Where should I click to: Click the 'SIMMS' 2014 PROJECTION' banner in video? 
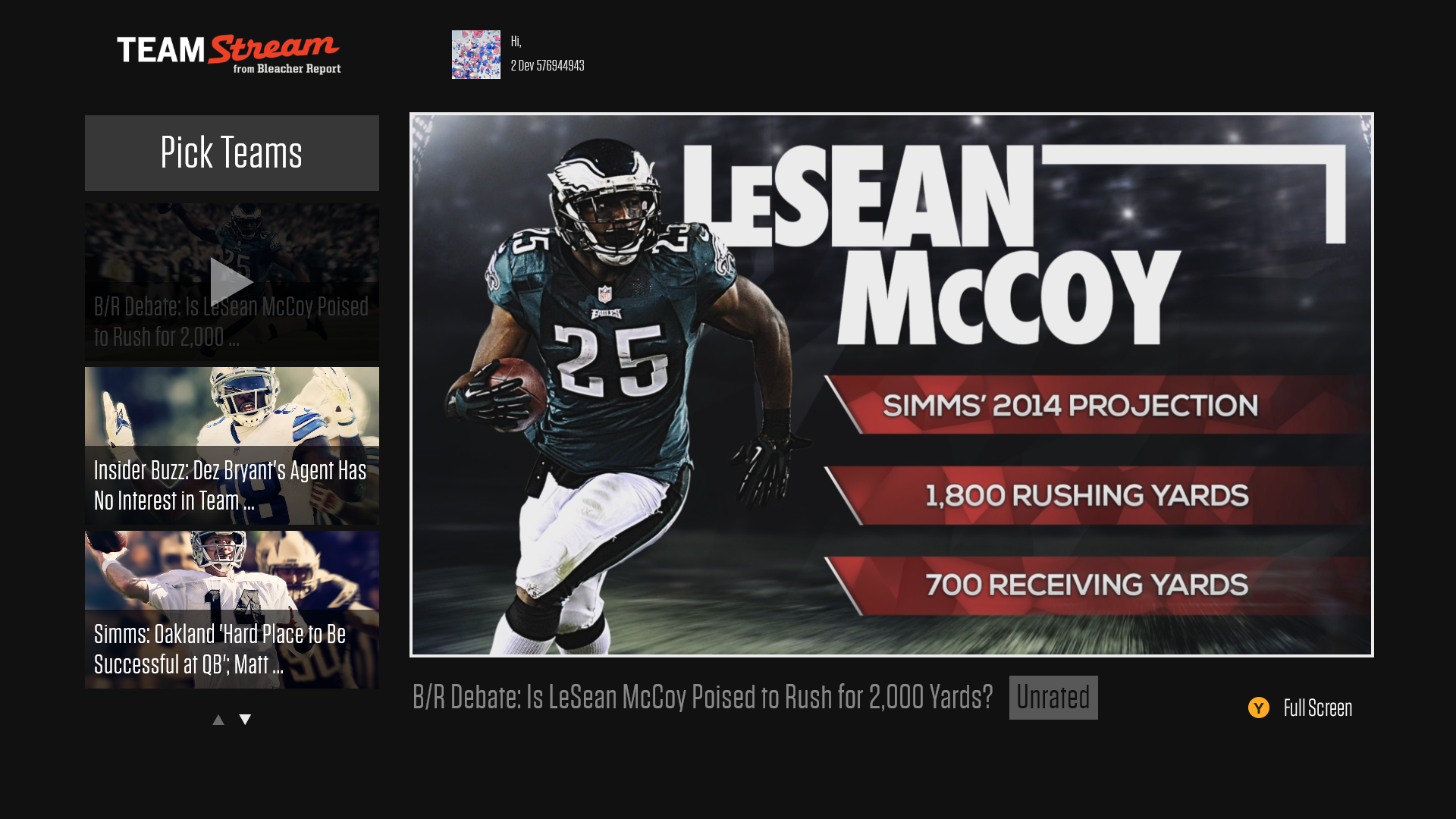(x=1069, y=406)
